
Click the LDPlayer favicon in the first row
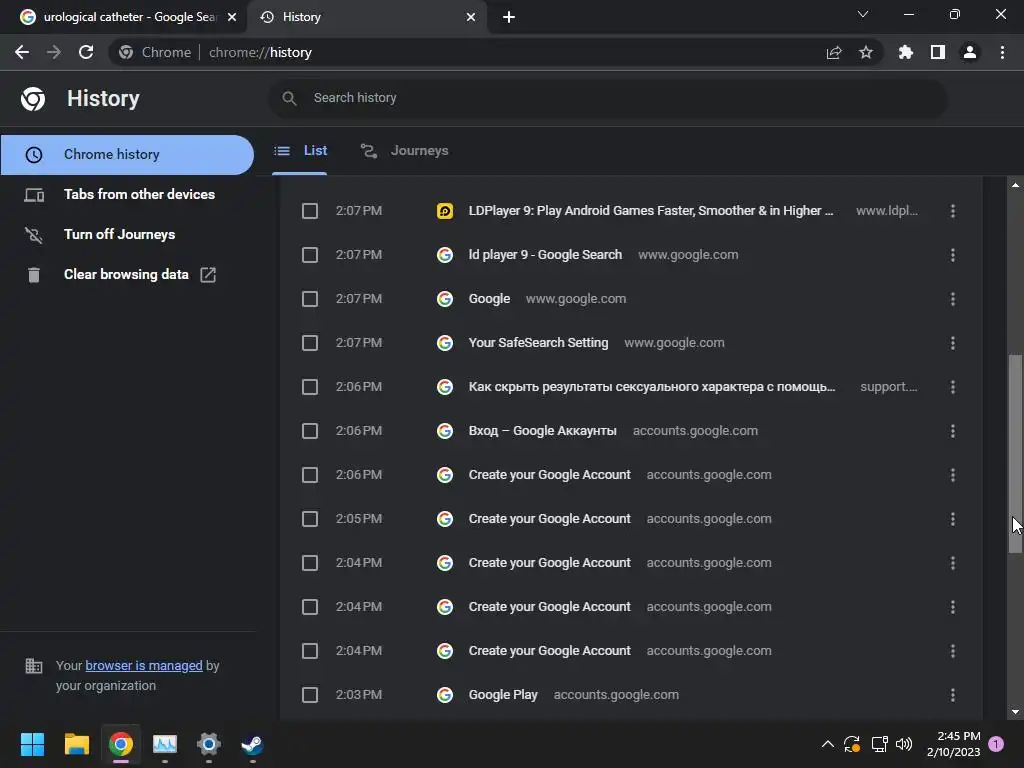click(445, 211)
